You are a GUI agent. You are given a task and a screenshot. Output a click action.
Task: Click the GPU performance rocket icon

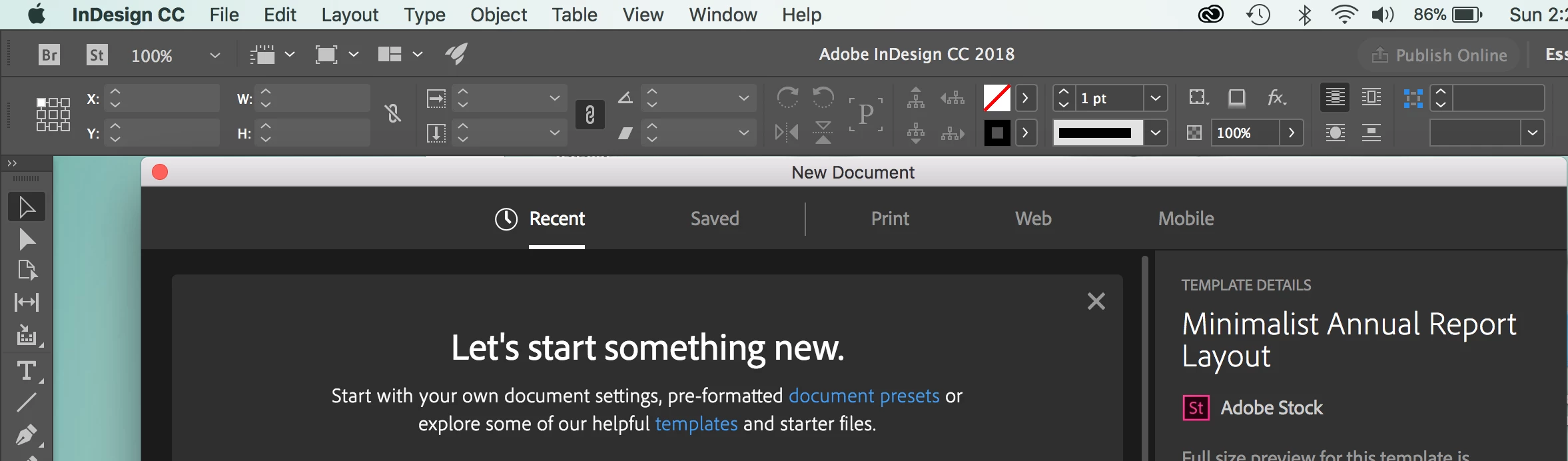(x=456, y=54)
